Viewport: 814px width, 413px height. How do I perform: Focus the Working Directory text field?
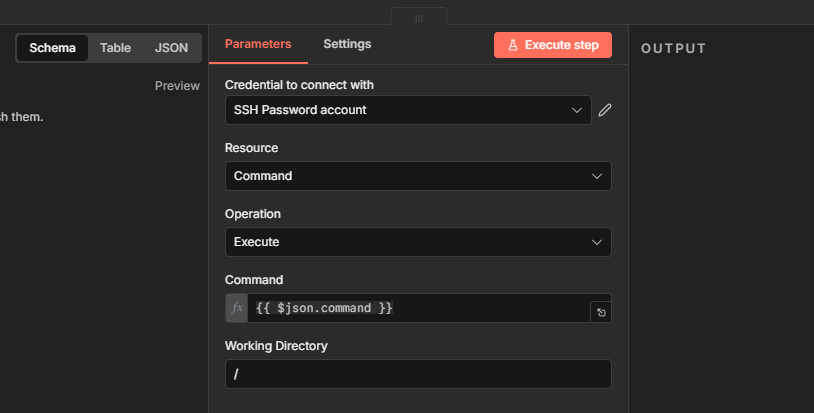pyautogui.click(x=418, y=374)
